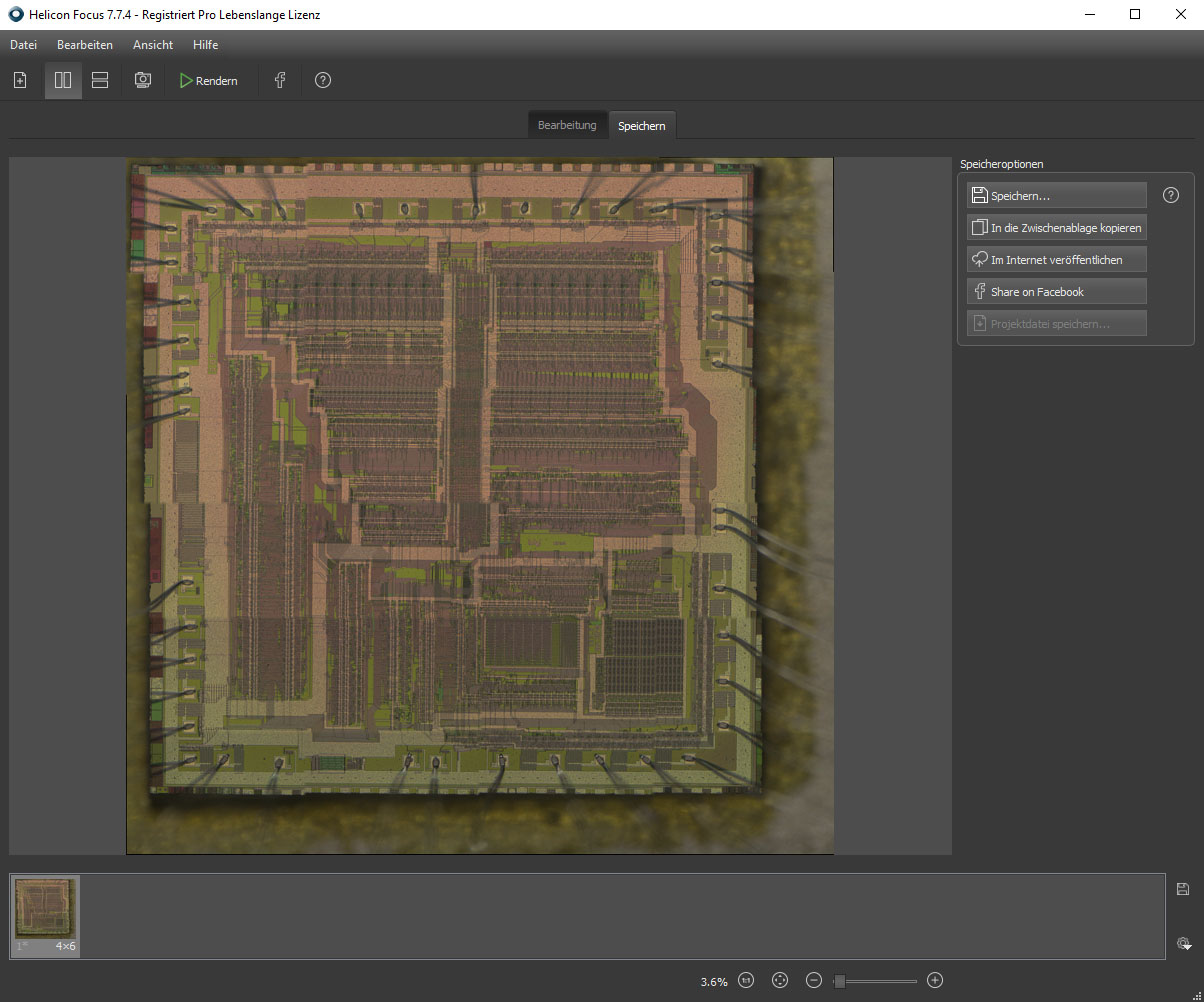Viewport: 1204px width, 1002px height.
Task: Switch to horizontal split view layout
Action: coord(100,81)
